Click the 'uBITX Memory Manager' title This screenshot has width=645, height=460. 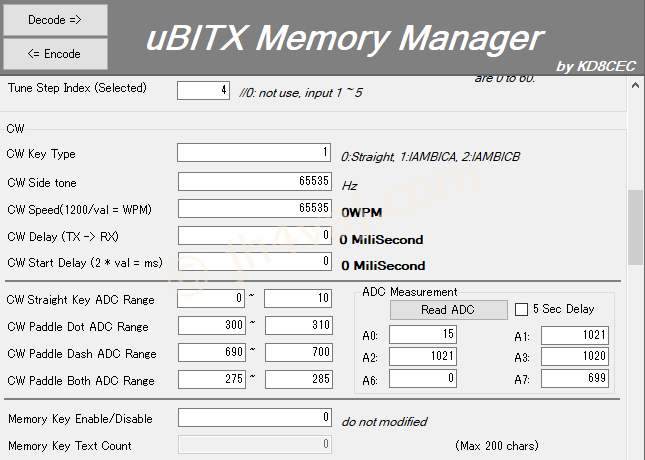coord(345,39)
